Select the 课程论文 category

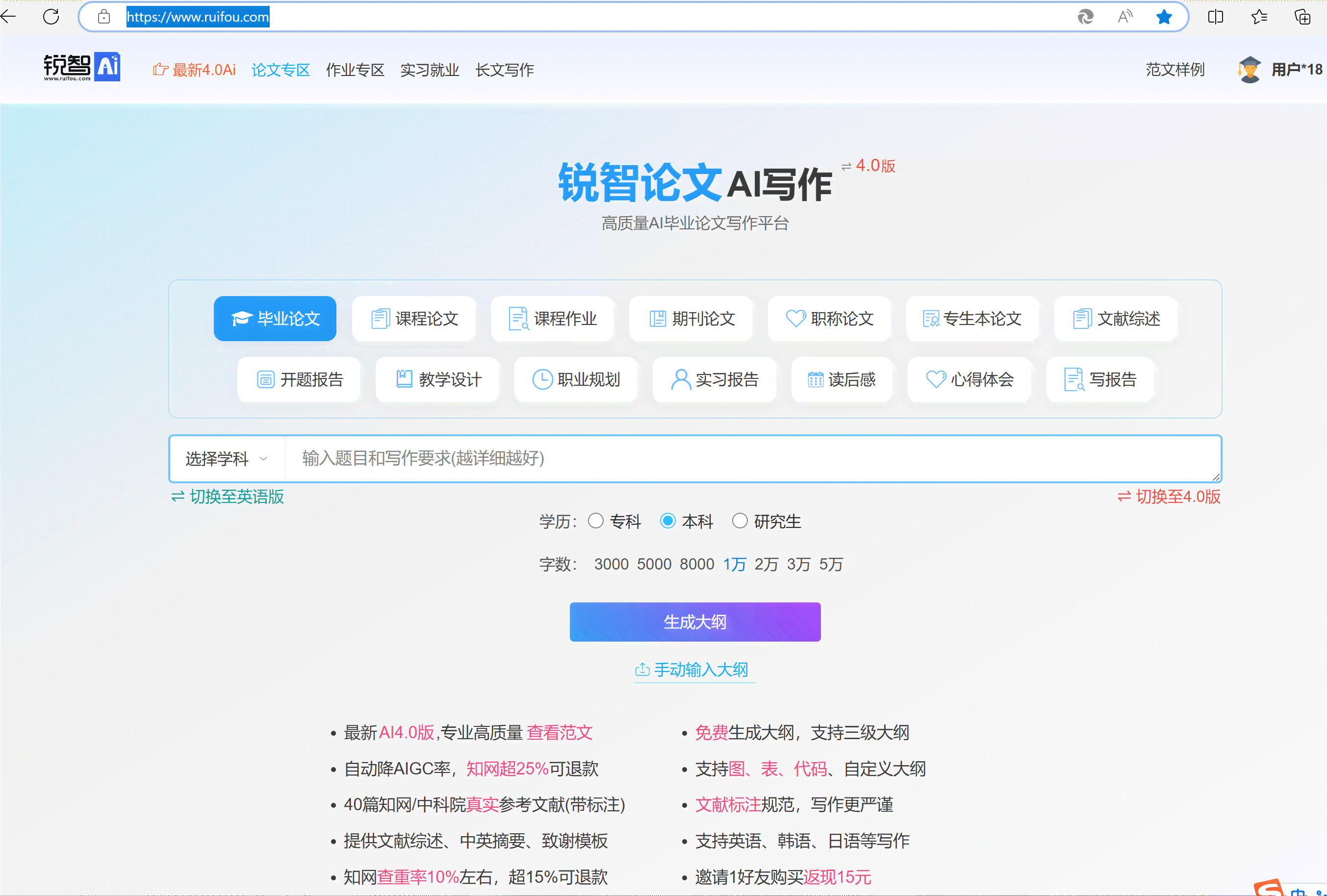pos(414,319)
